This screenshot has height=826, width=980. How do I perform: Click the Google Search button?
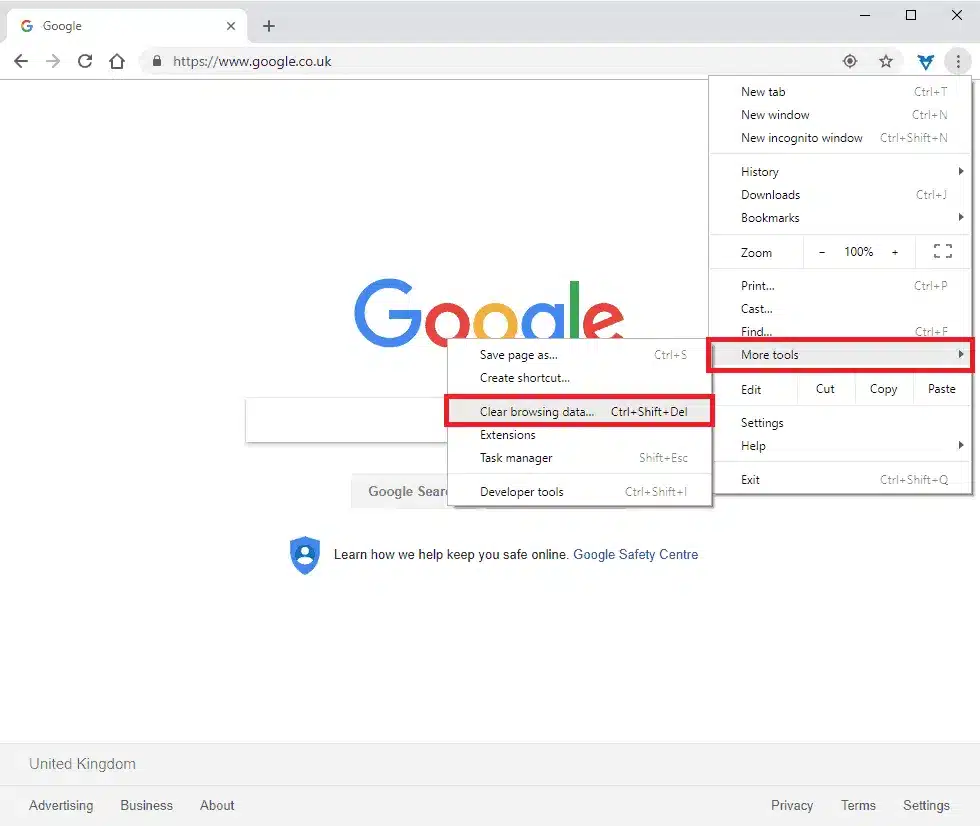(400, 492)
